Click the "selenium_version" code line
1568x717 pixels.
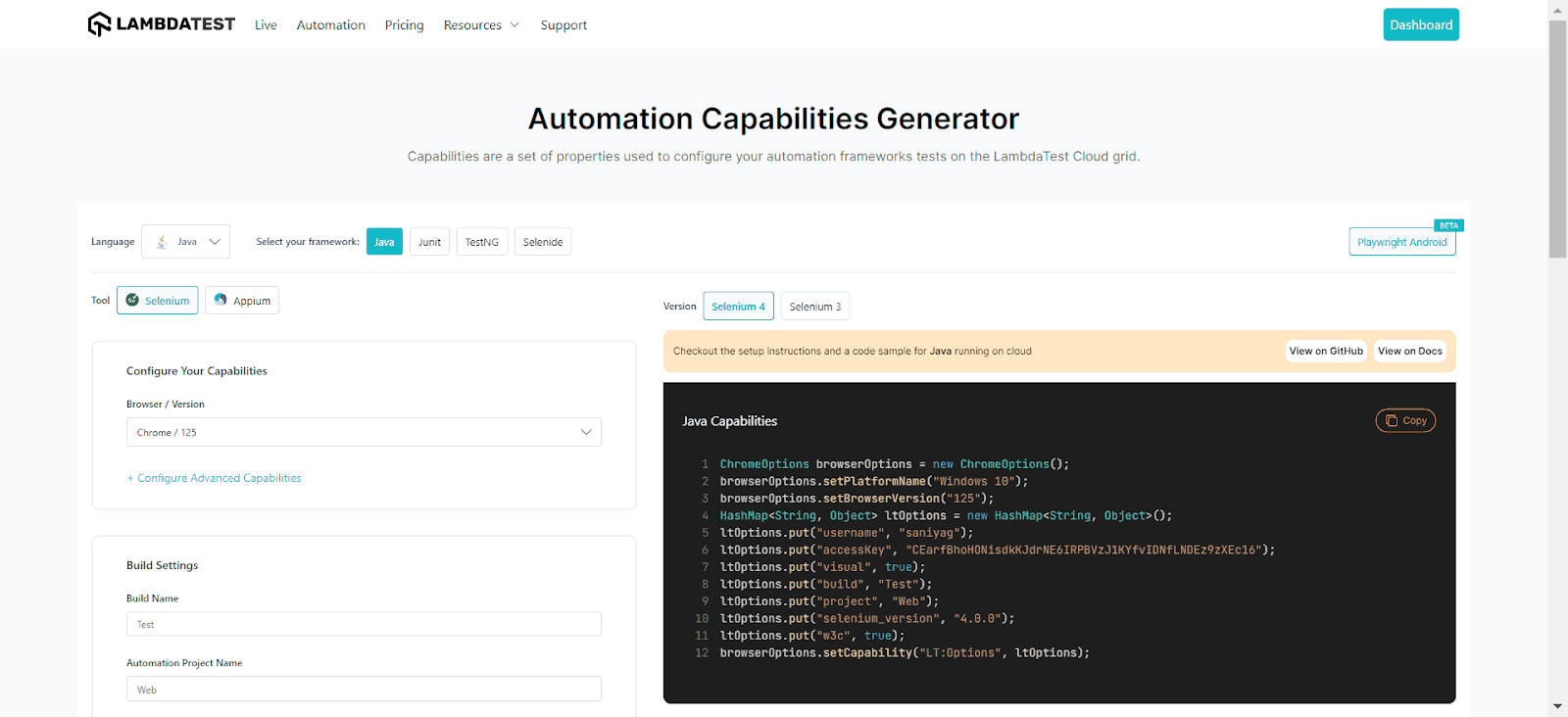pyautogui.click(x=867, y=619)
